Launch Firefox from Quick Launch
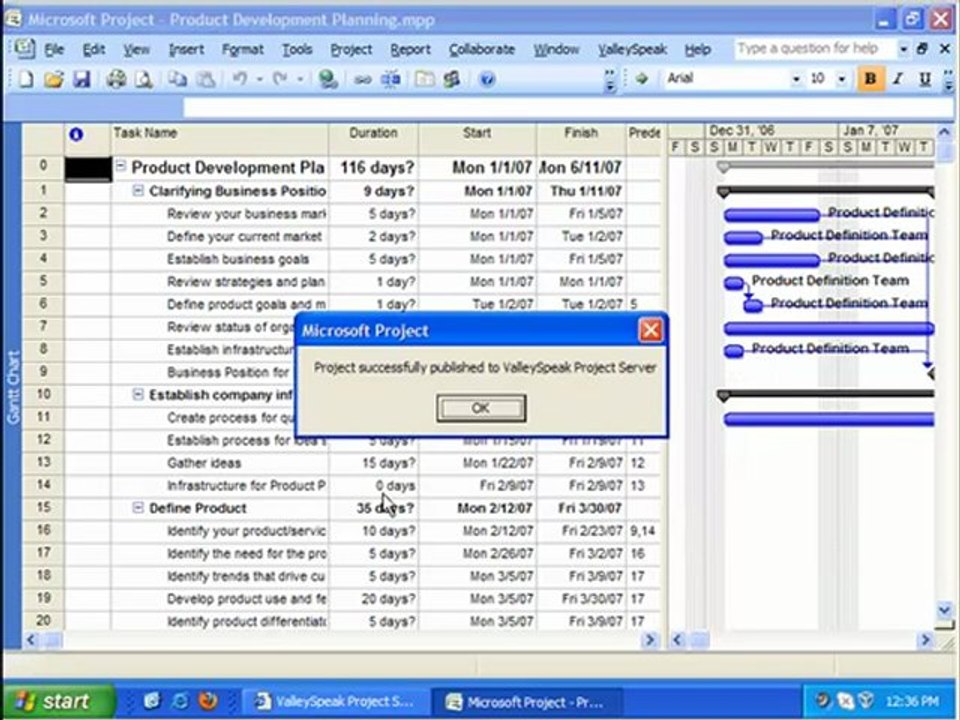Viewport: 960px width, 720px height. click(x=208, y=700)
